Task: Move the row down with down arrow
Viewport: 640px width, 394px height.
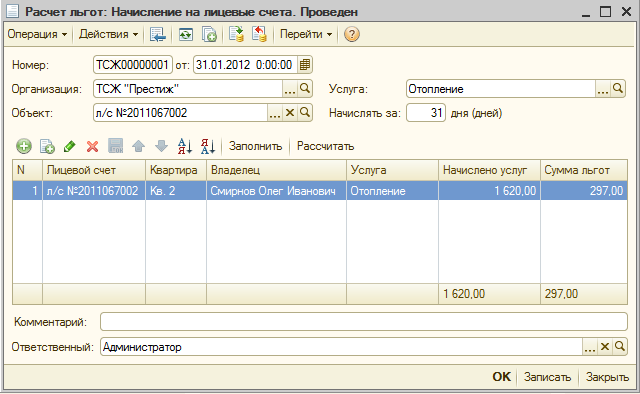Action: [162, 146]
